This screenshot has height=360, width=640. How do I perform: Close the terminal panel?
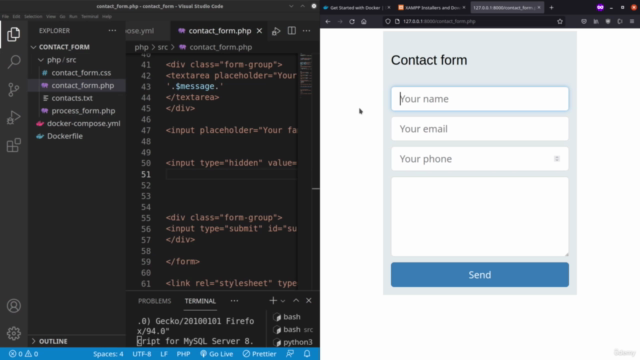click(x=309, y=301)
